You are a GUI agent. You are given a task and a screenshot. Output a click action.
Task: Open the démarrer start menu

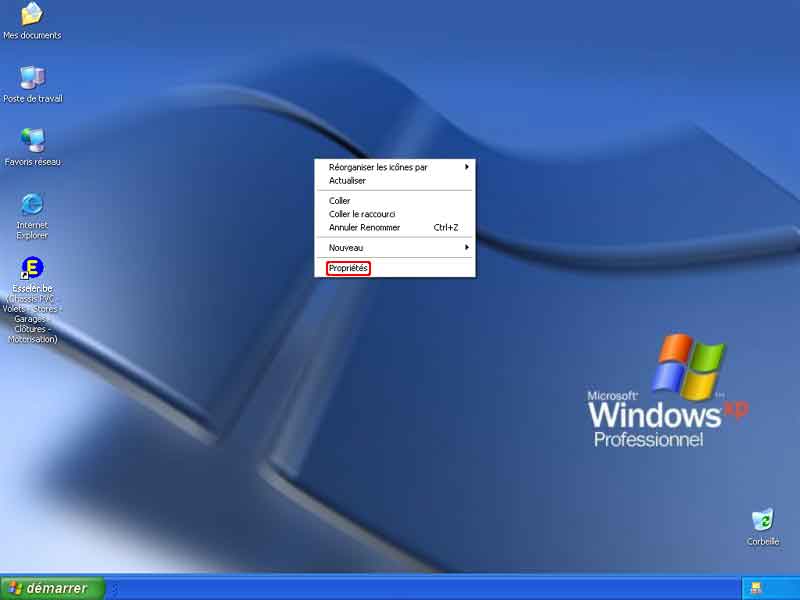pos(53,588)
